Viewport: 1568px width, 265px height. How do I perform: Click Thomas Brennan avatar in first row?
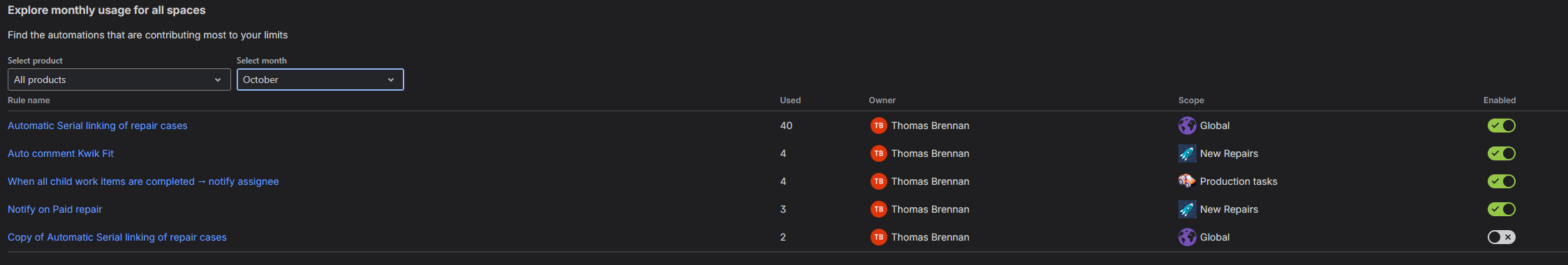(x=878, y=126)
